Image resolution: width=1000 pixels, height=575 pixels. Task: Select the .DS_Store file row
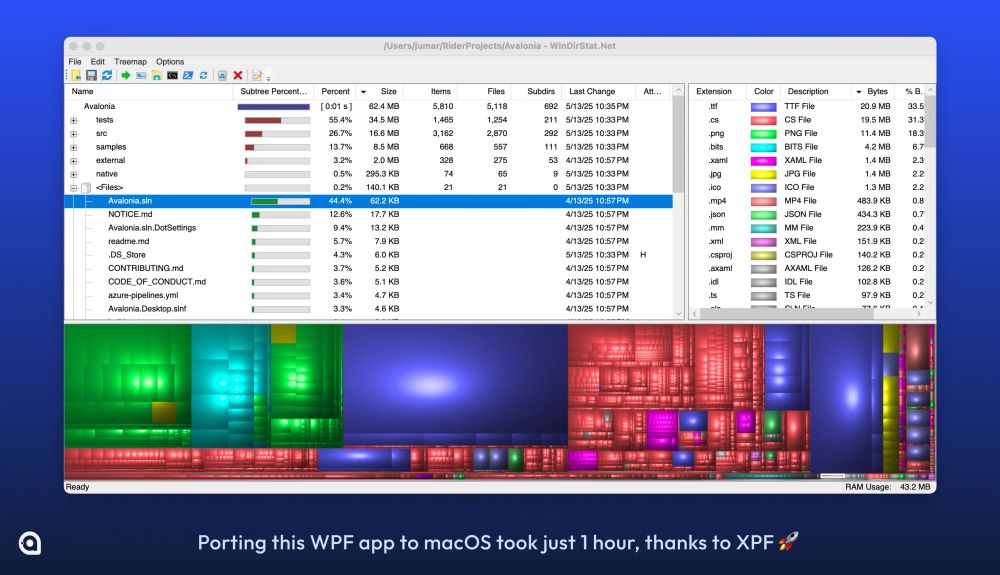pos(369,254)
